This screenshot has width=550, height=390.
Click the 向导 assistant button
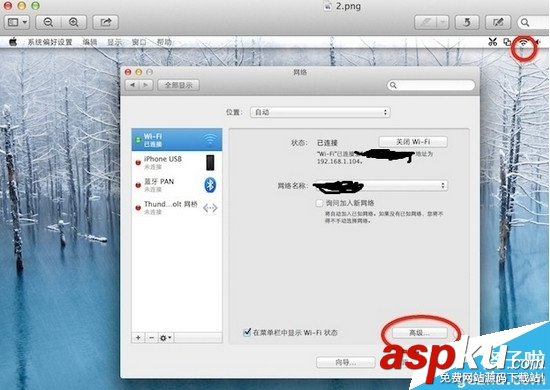tap(346, 362)
